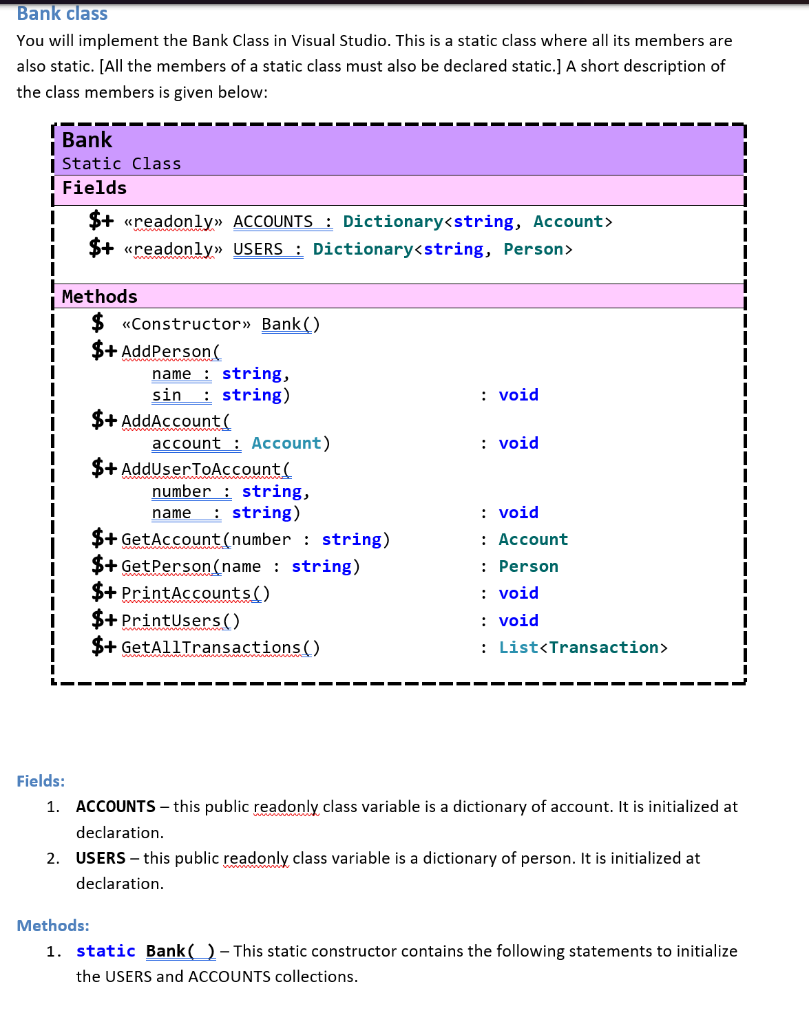
Task: Select the USERS field name in the diagram
Action: pos(258,249)
